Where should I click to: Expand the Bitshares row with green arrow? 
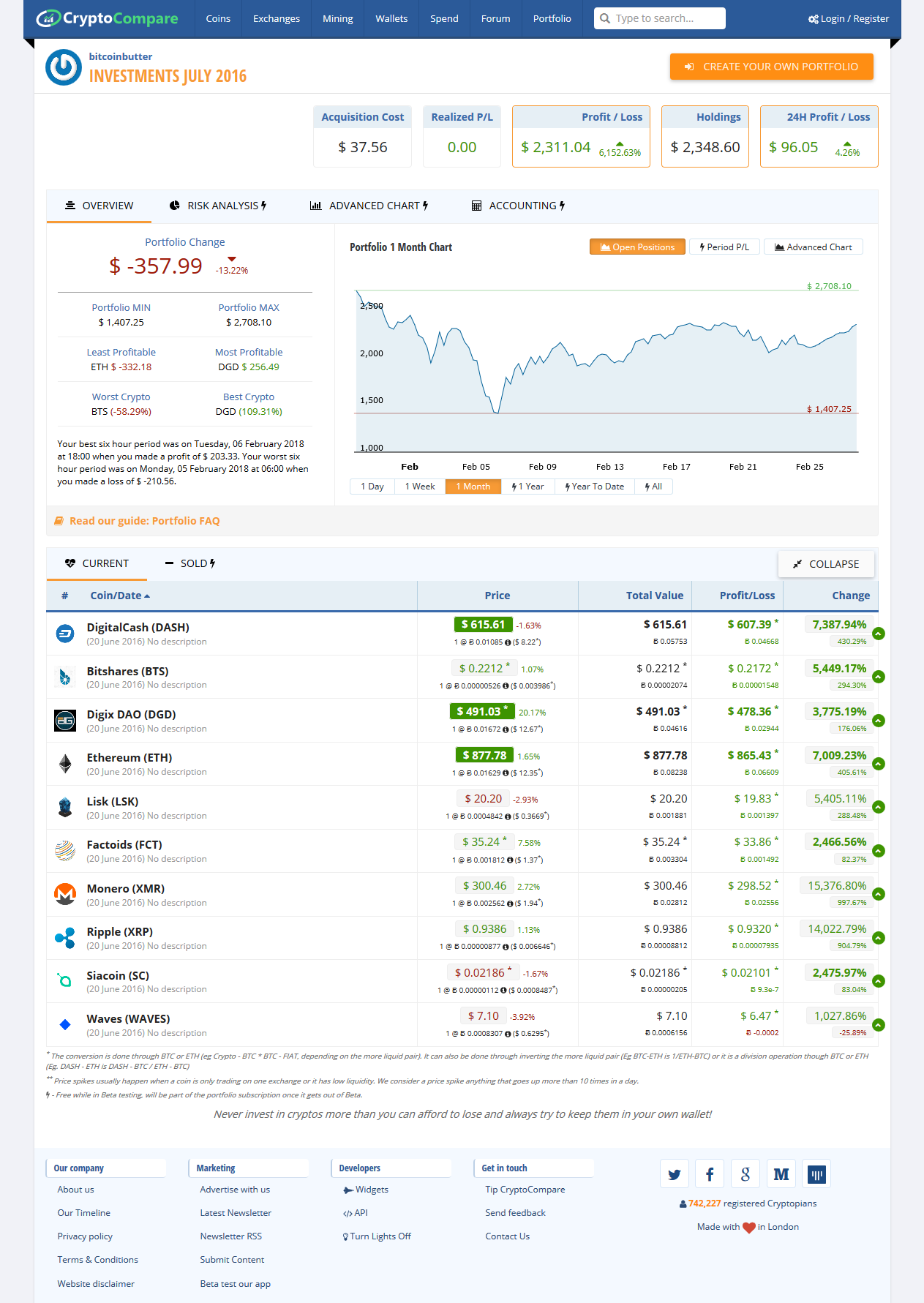pos(879,677)
